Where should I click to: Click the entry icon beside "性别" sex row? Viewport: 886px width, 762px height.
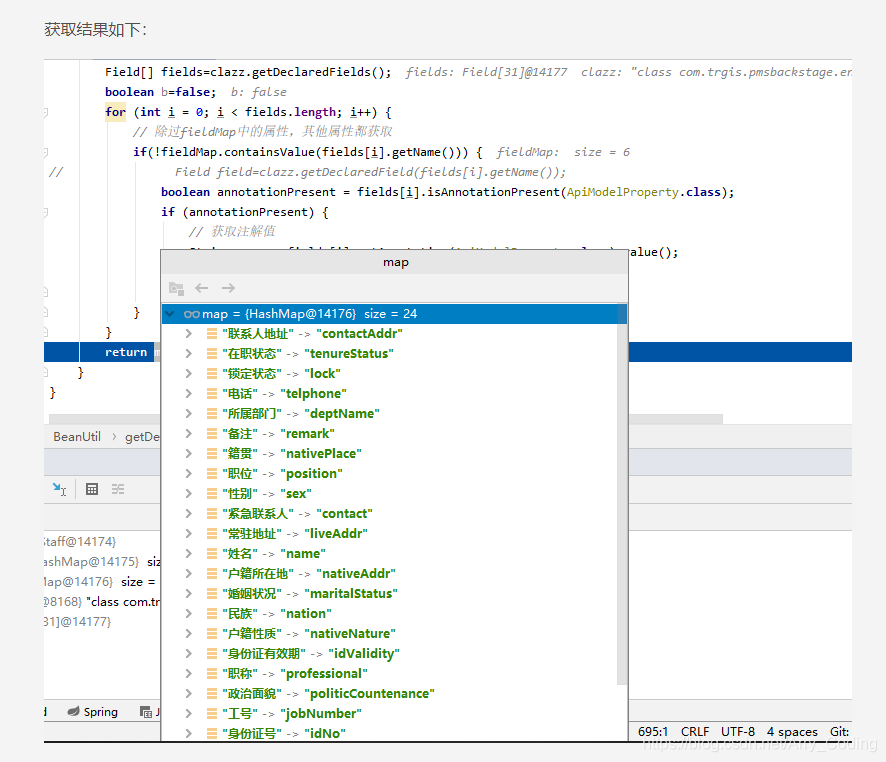(212, 493)
